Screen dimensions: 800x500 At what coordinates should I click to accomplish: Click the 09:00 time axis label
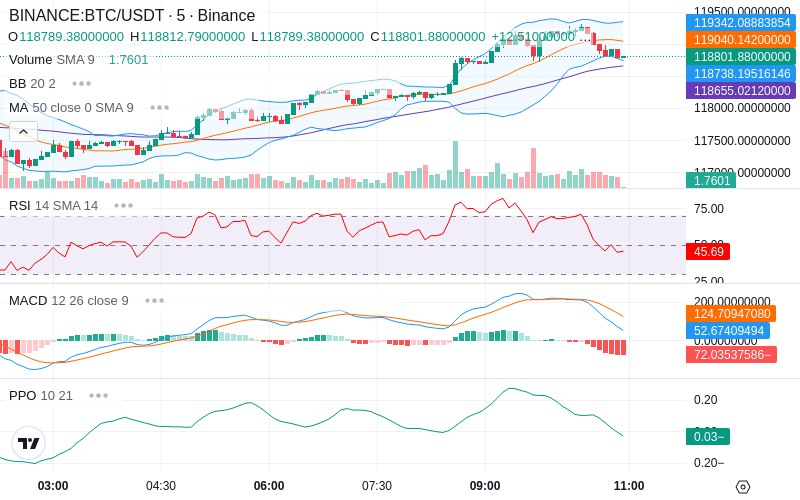(485, 485)
